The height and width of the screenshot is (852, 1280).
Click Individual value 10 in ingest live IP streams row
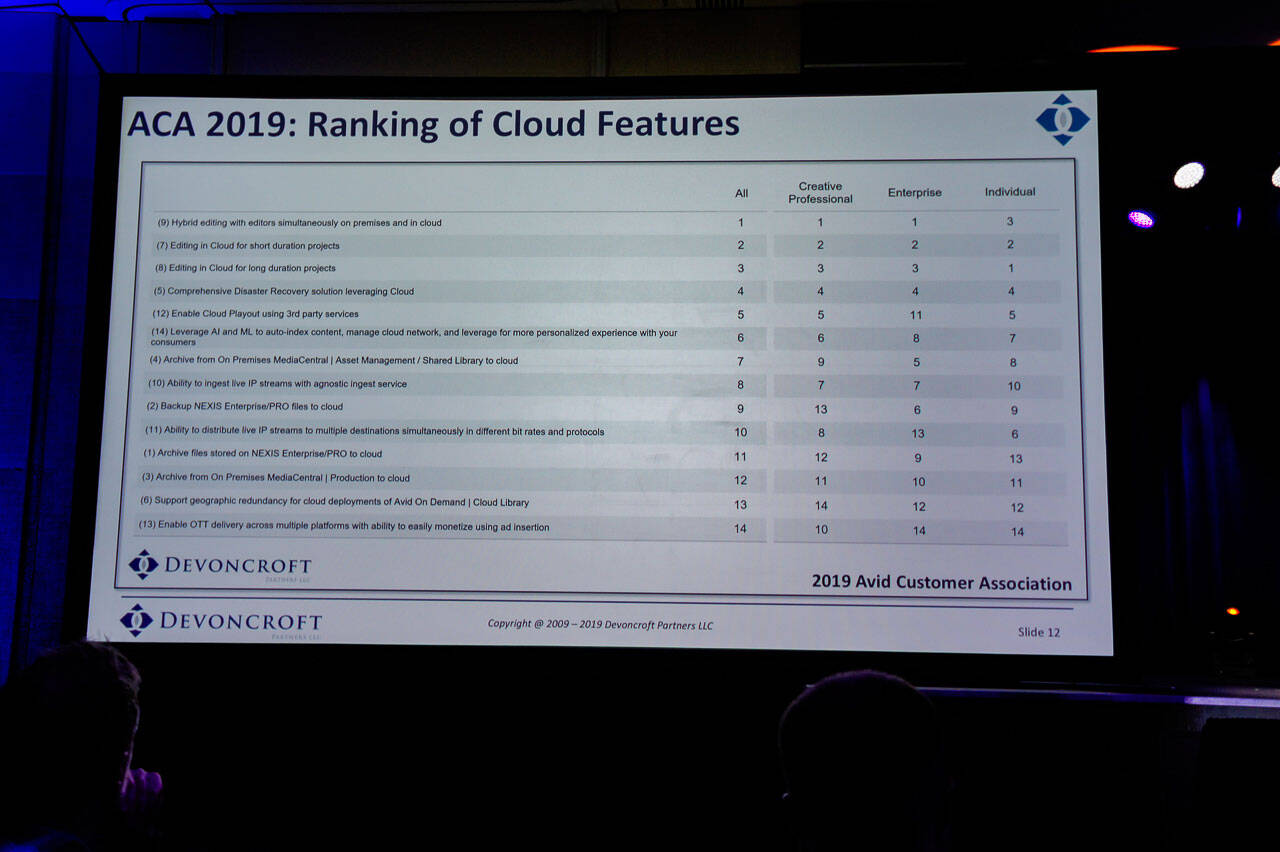point(1014,386)
